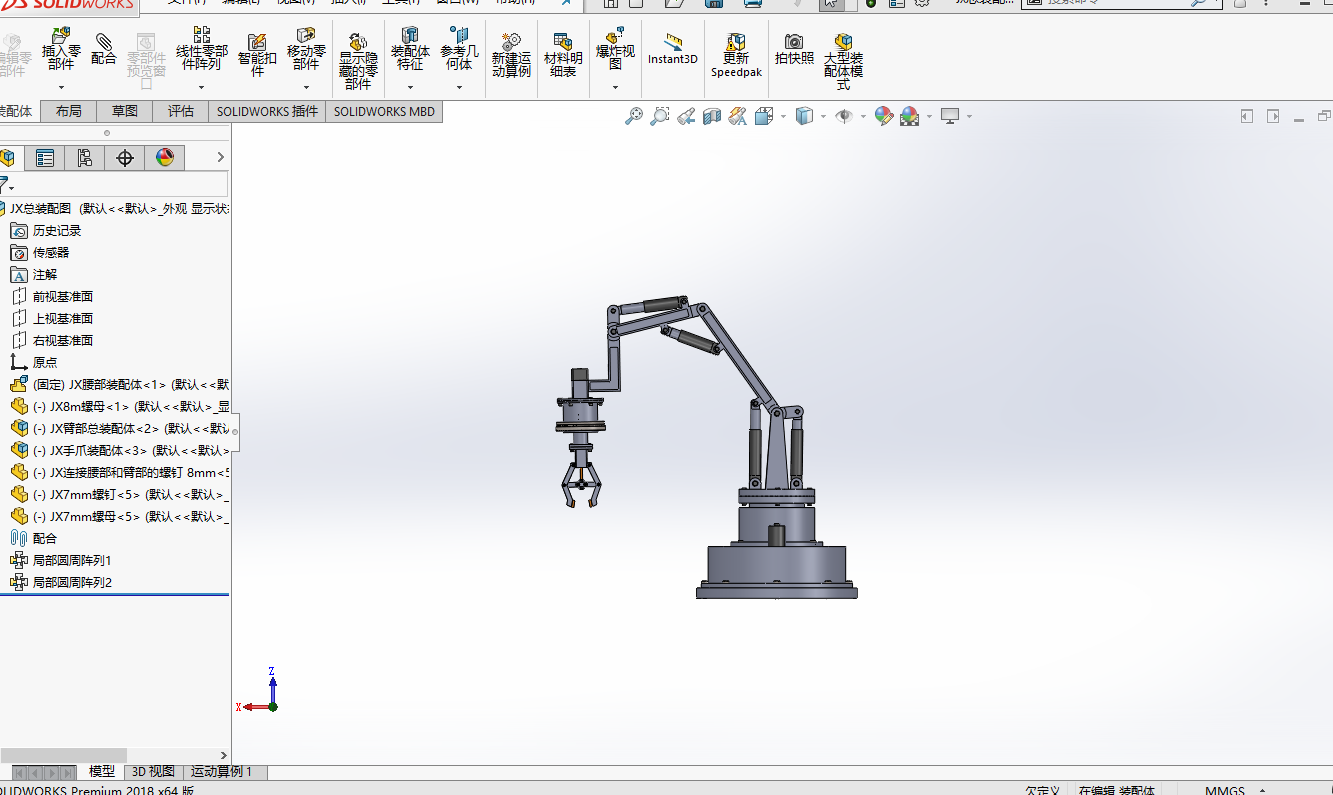This screenshot has width=1333, height=795.
Task: Toggle visibility of hidden components
Action: click(x=357, y=55)
